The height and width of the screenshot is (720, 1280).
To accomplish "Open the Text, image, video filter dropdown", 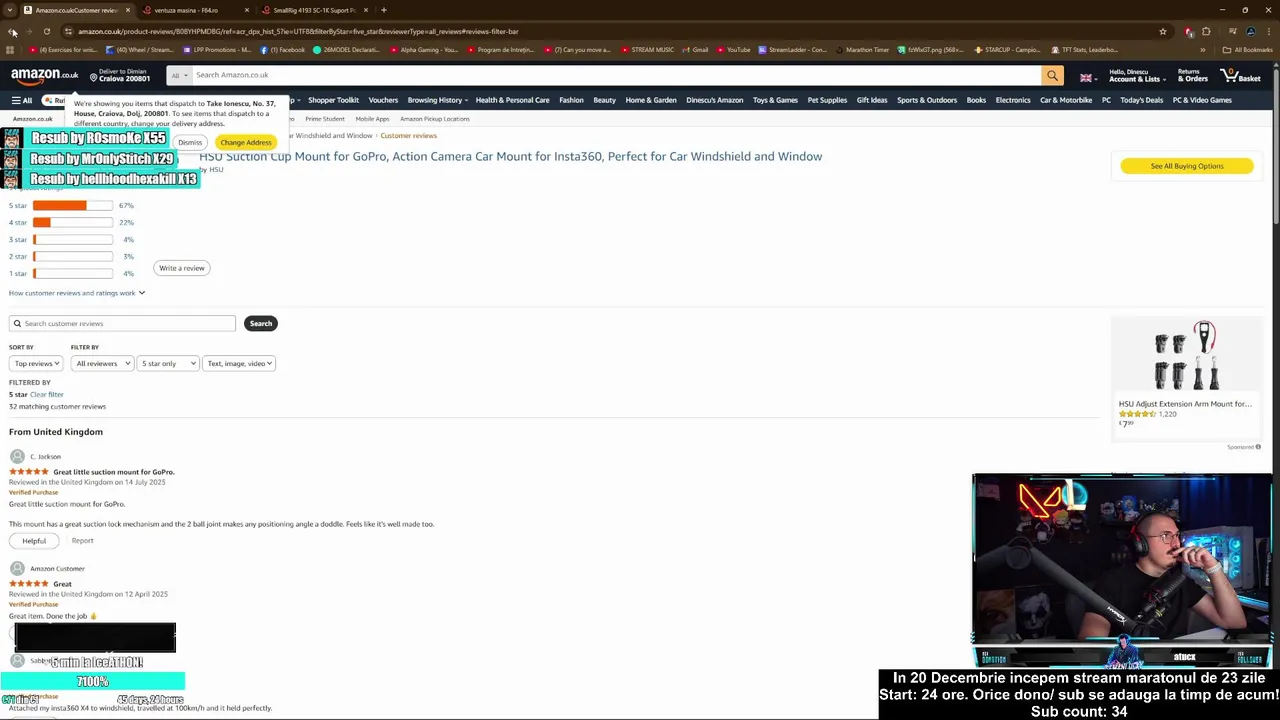I will (x=239, y=363).
